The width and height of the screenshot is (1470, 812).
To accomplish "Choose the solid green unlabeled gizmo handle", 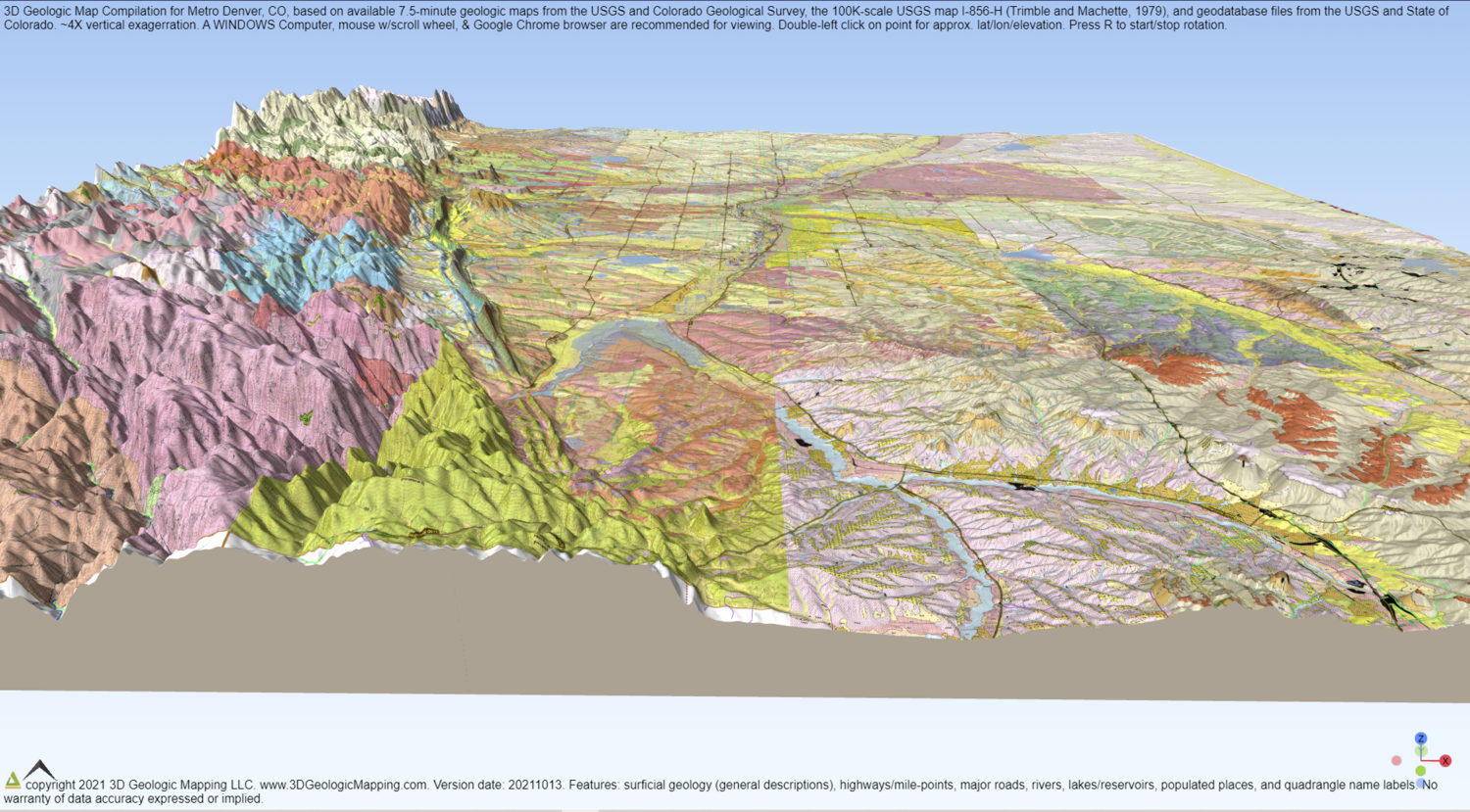I will [1420, 771].
